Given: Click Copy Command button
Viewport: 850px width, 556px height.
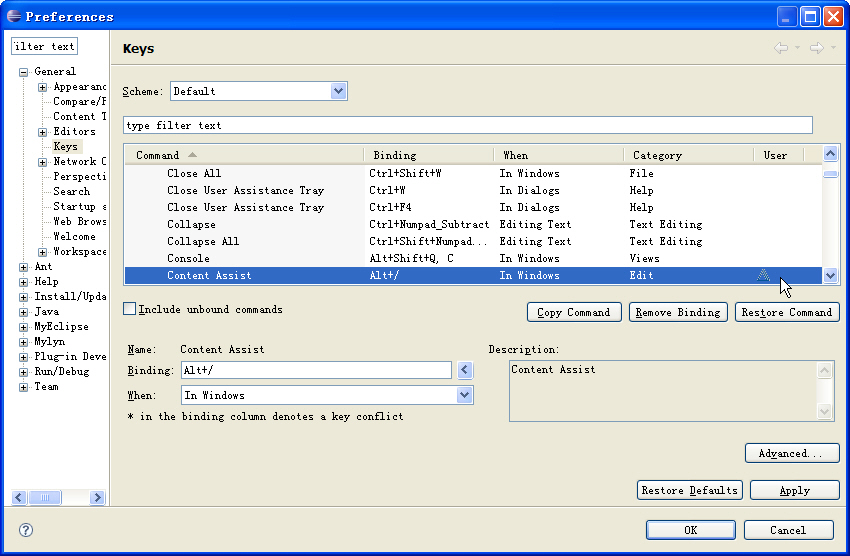Looking at the screenshot, I should tap(574, 312).
